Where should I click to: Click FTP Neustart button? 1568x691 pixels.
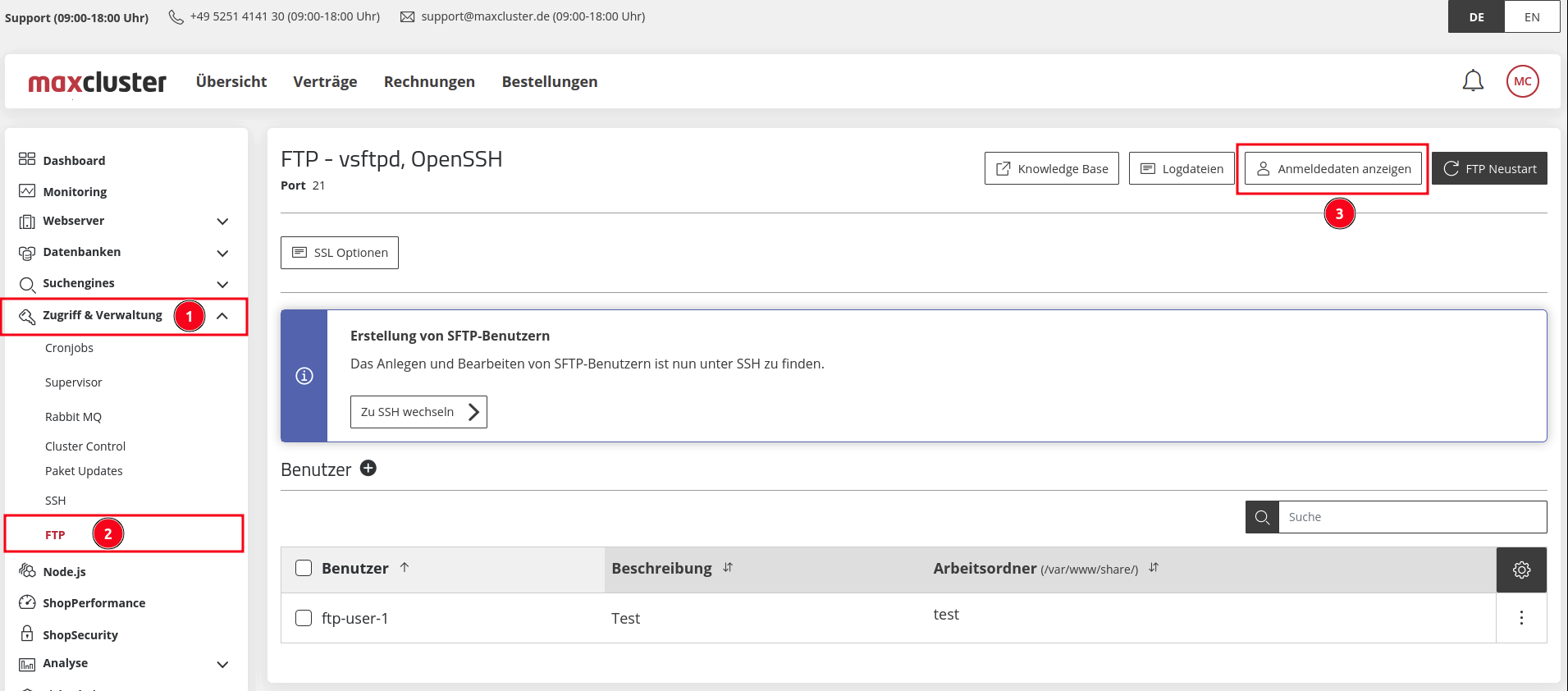(1489, 168)
